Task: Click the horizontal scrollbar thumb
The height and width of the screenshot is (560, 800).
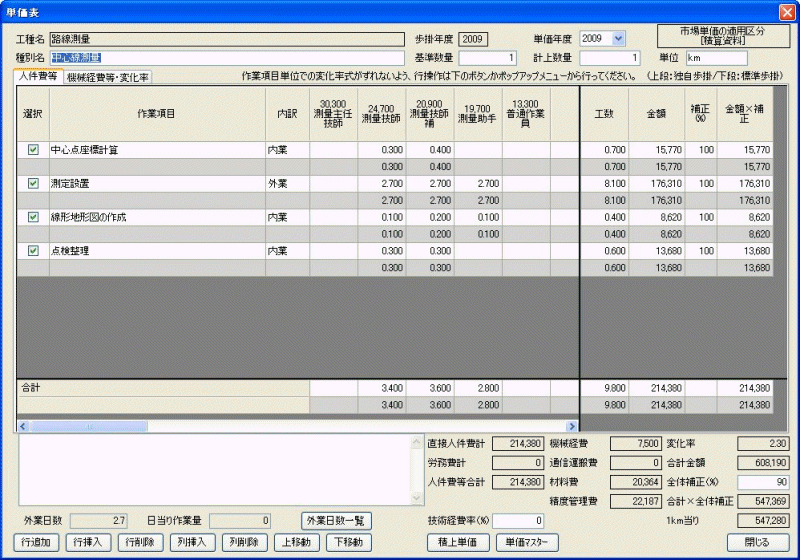Action: coord(89,426)
